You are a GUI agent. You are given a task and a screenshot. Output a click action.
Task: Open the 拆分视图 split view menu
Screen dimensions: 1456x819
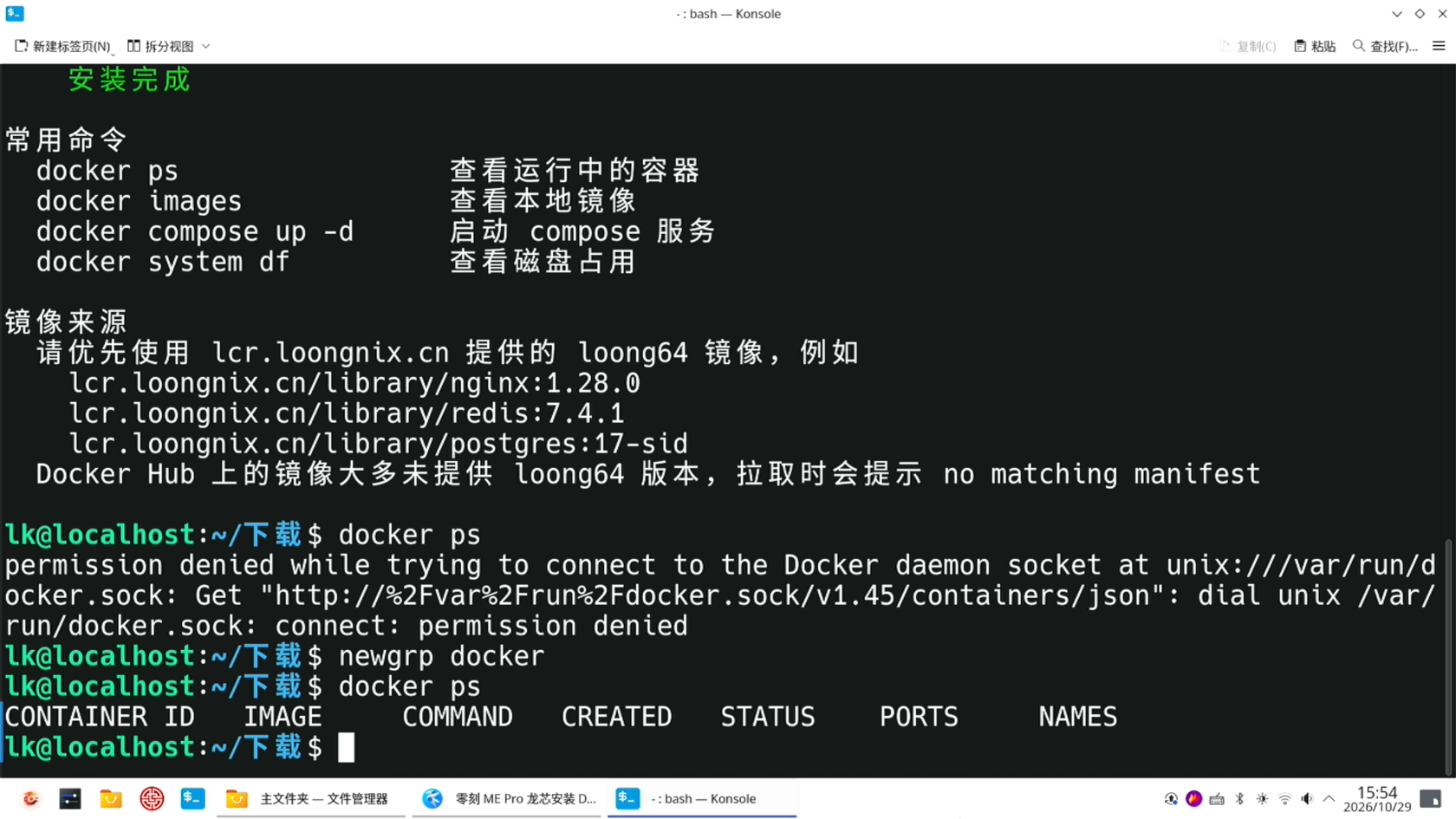[x=168, y=46]
